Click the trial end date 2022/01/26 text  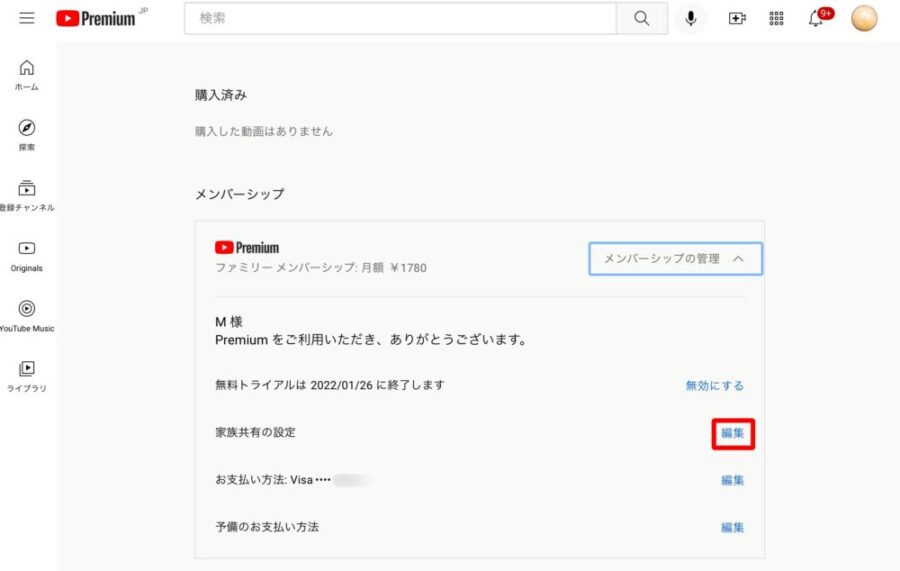342,385
